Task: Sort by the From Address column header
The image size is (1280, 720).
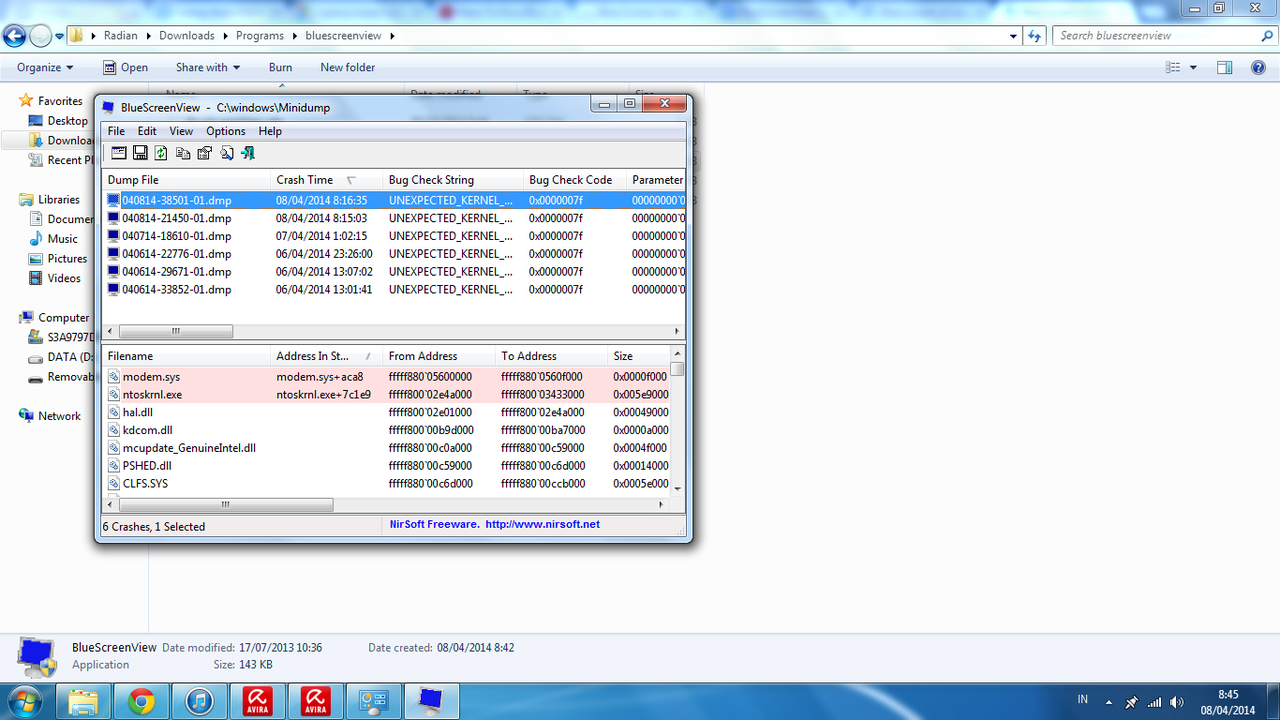Action: pos(440,356)
